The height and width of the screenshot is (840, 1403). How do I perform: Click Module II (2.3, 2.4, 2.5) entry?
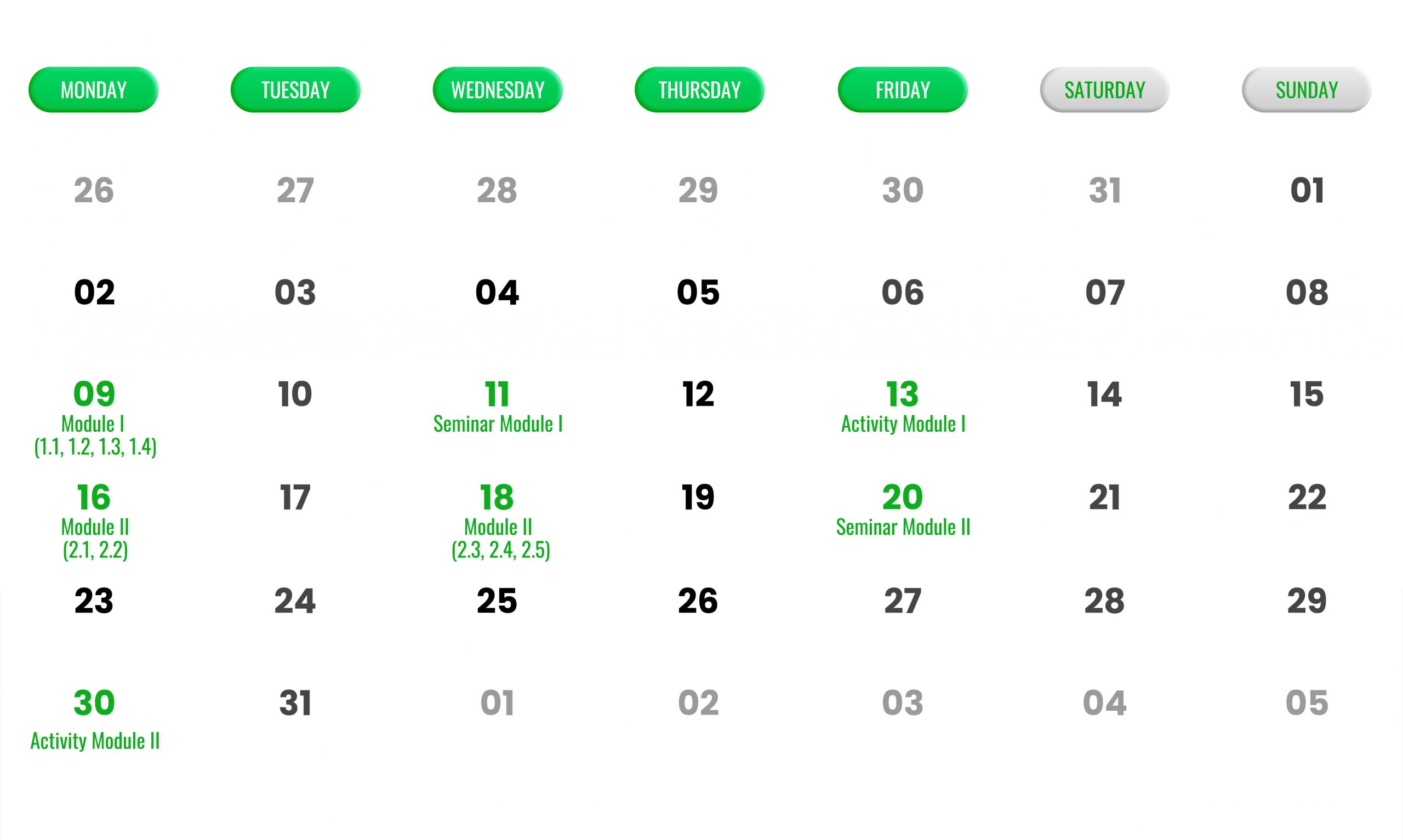pyautogui.click(x=500, y=538)
